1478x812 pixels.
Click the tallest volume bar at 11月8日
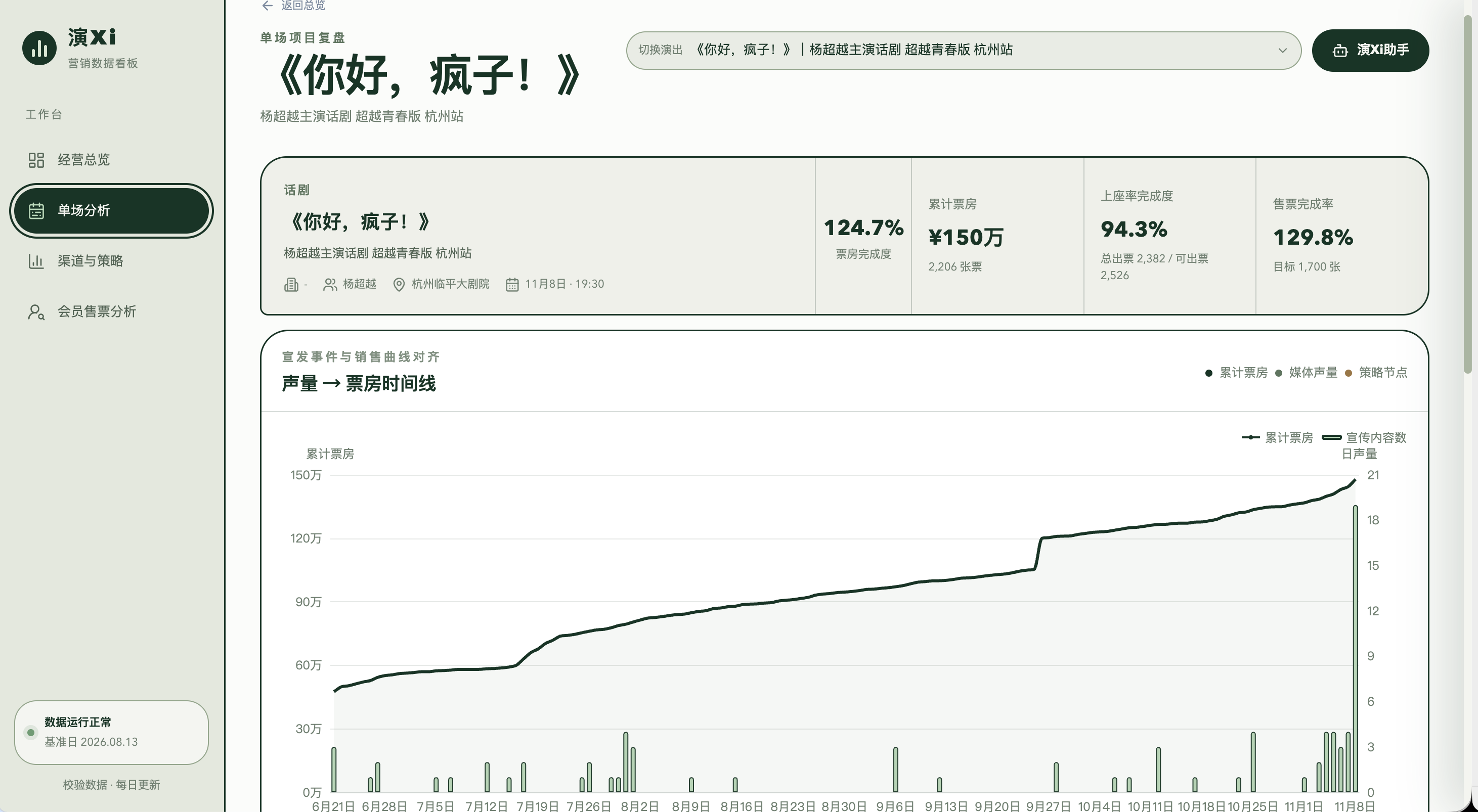1355,649
